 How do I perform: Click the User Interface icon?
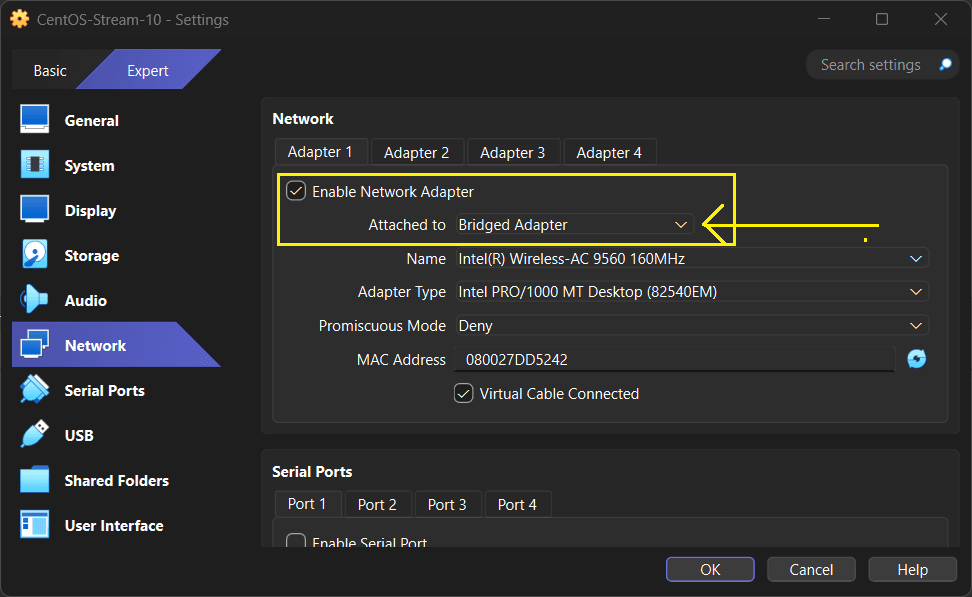35,525
